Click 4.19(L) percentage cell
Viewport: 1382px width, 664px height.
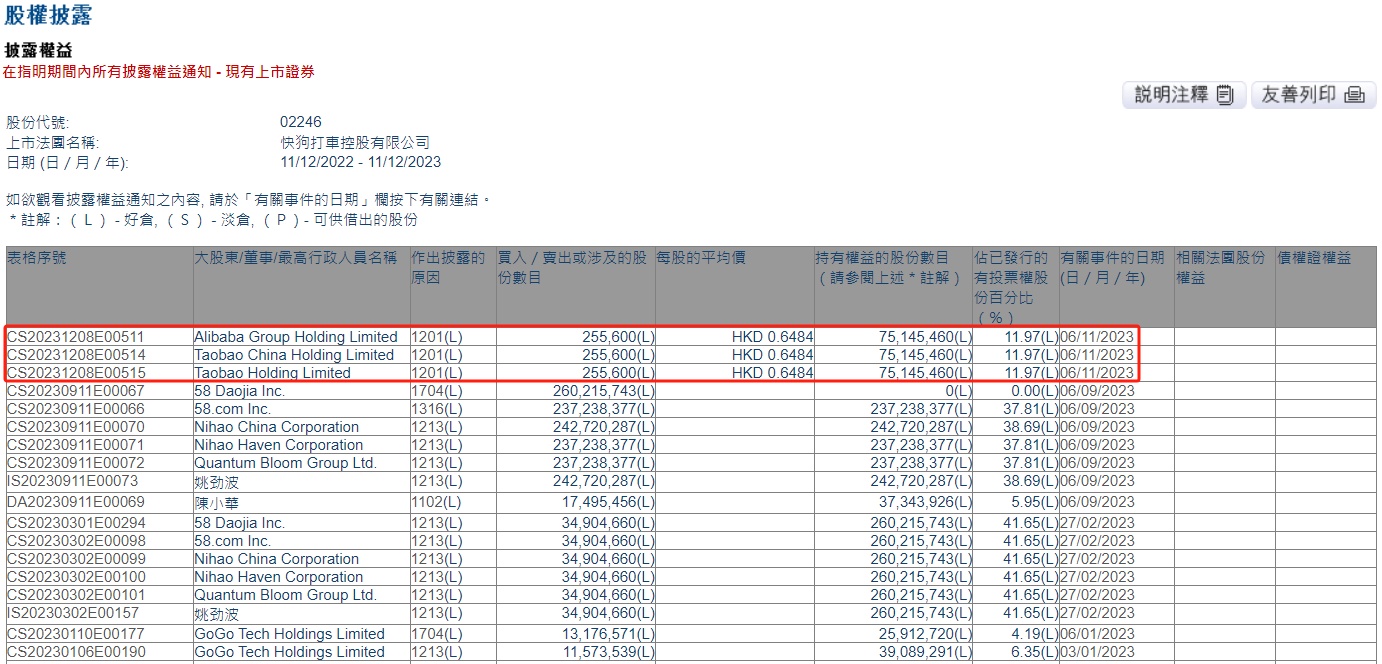pyautogui.click(x=1033, y=634)
